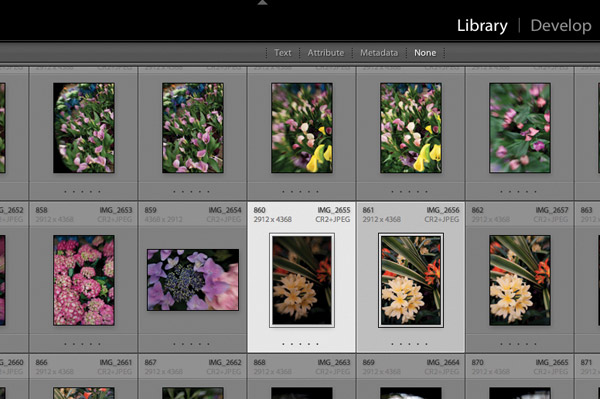Select calla lily thumbnail with black circular vignette

(84, 128)
